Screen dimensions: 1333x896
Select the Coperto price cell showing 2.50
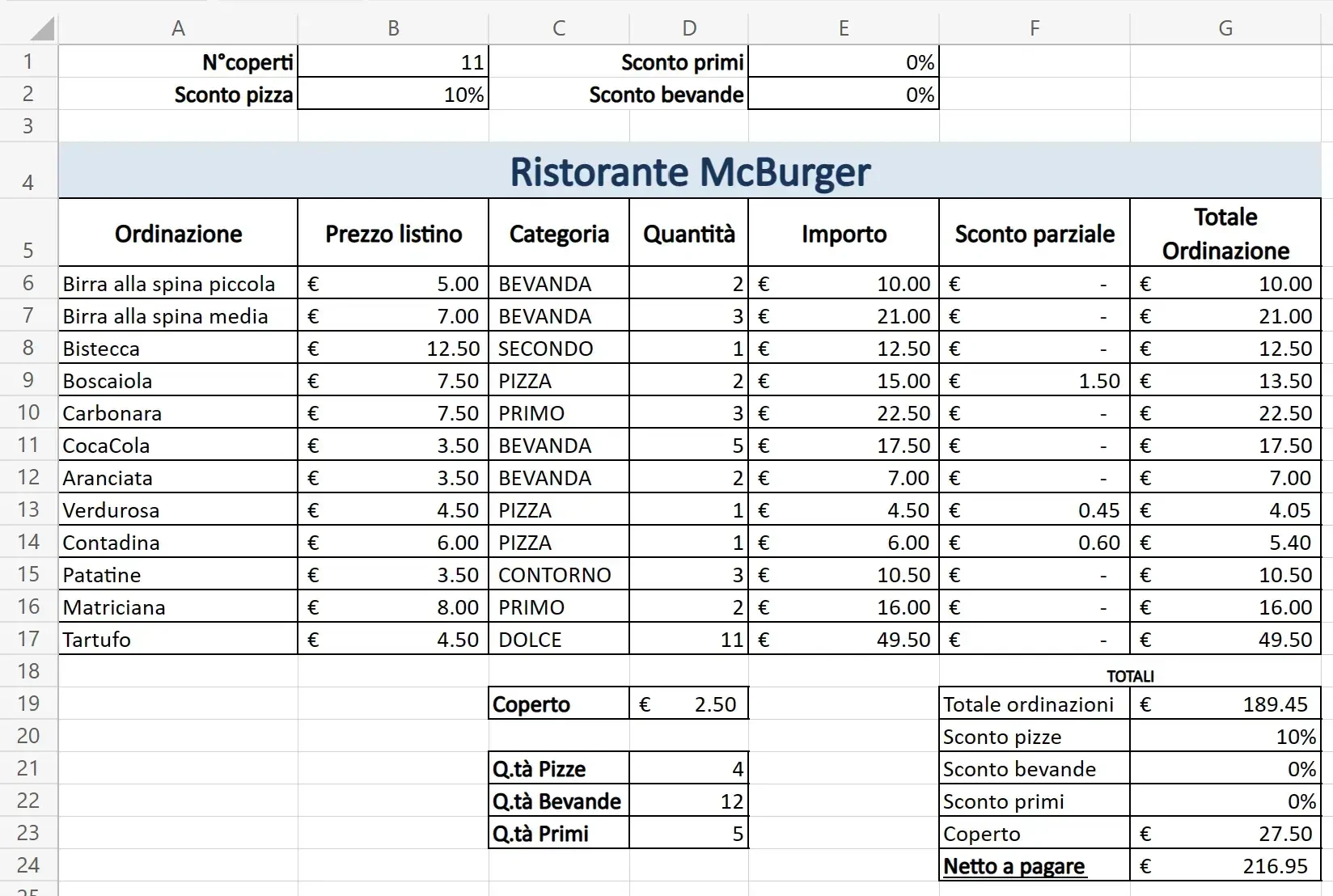(689, 703)
